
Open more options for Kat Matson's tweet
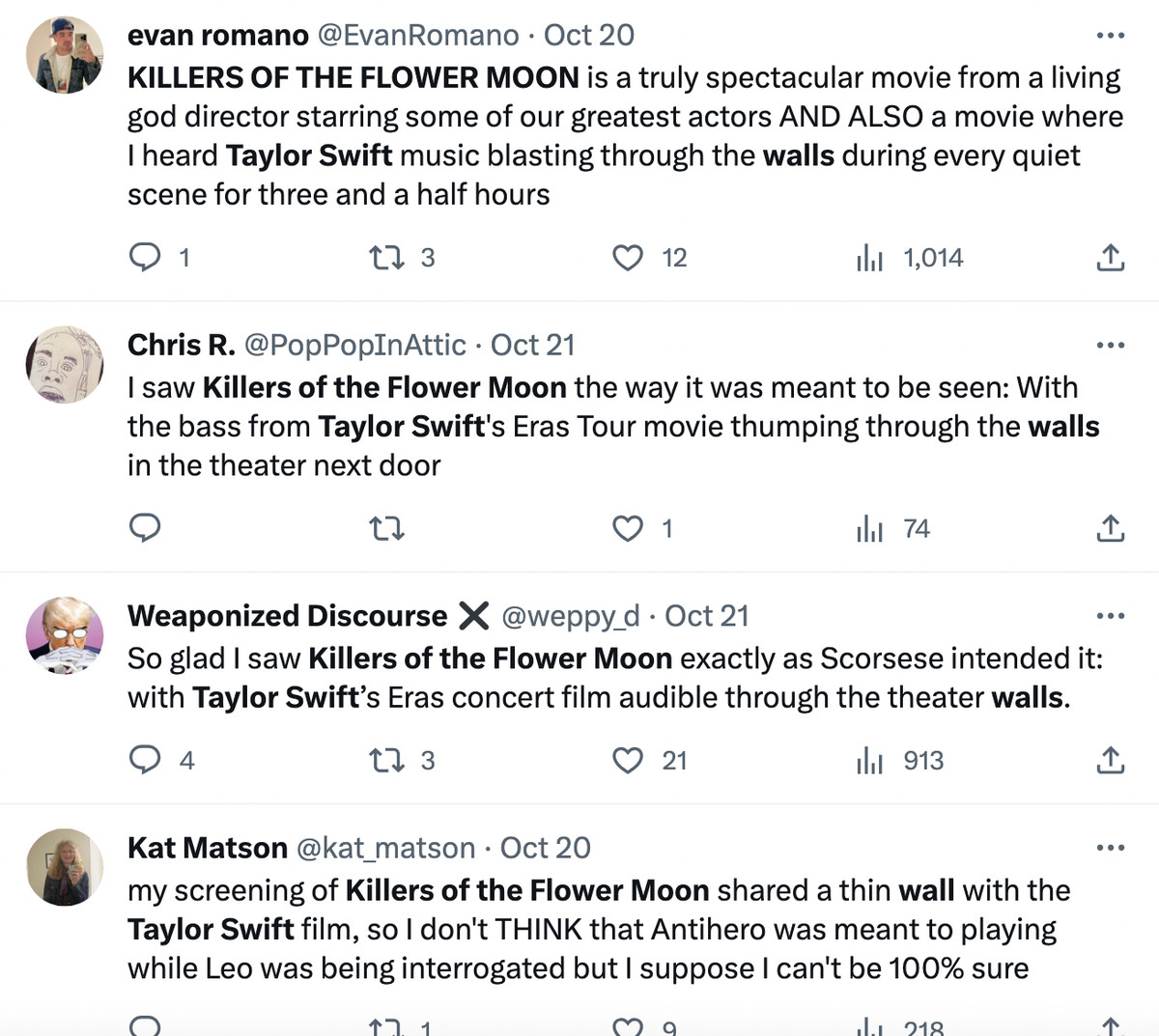coord(1111,848)
